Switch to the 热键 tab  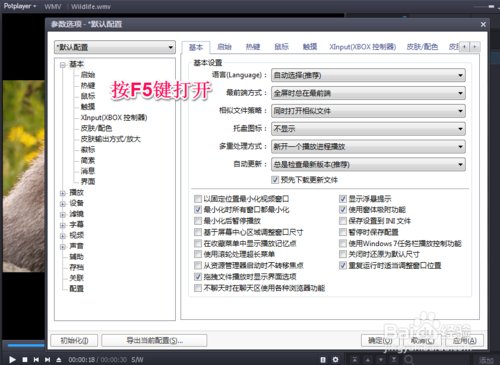click(253, 47)
